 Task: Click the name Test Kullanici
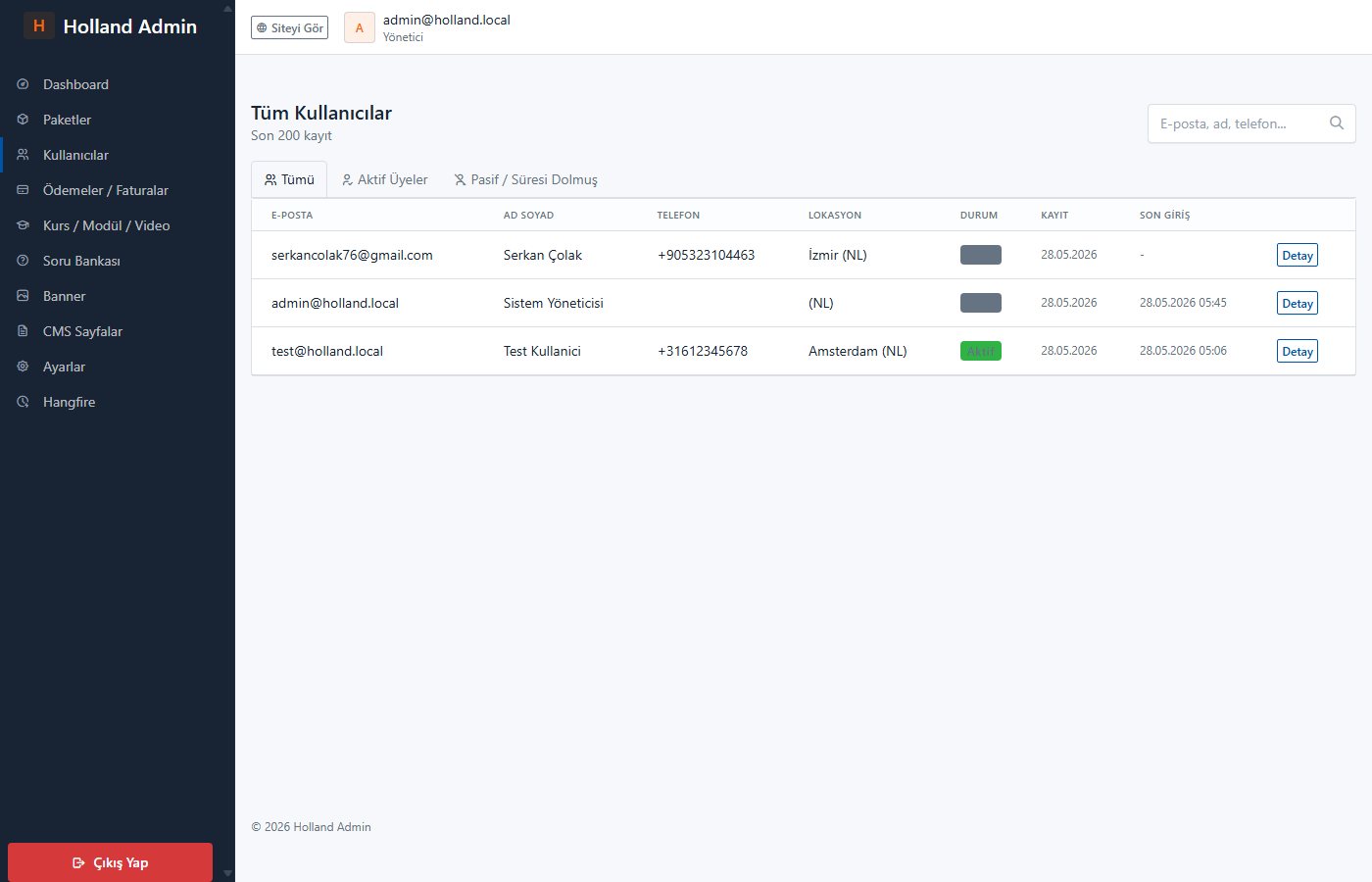coord(542,351)
